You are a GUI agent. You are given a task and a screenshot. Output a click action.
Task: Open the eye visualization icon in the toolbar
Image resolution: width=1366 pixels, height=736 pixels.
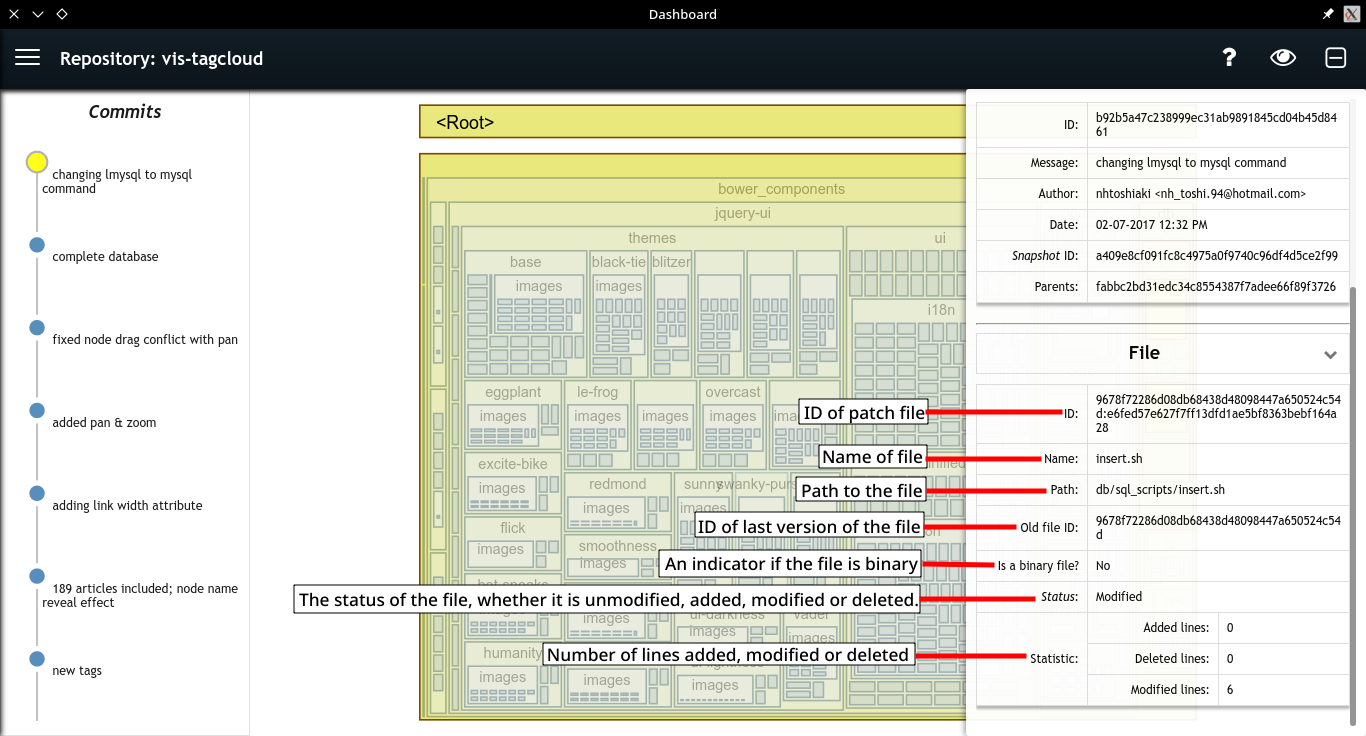pos(1282,57)
